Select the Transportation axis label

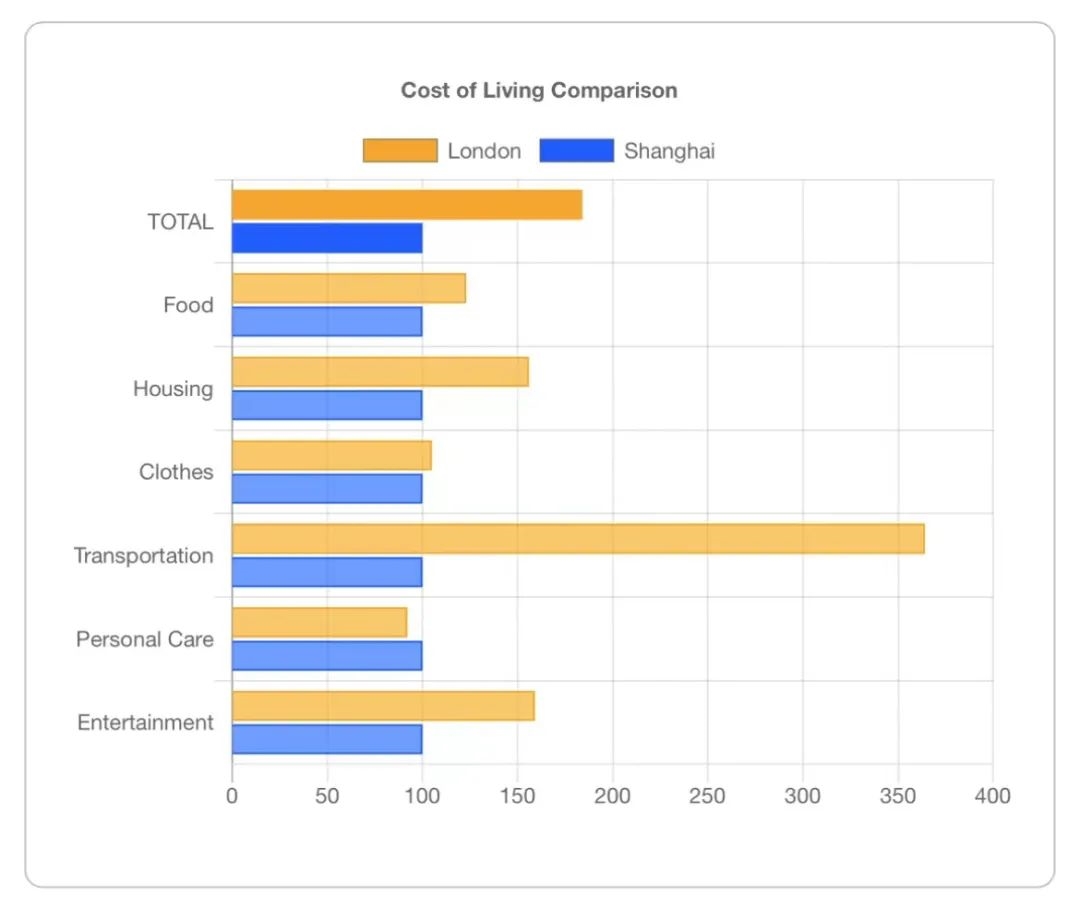point(143,555)
